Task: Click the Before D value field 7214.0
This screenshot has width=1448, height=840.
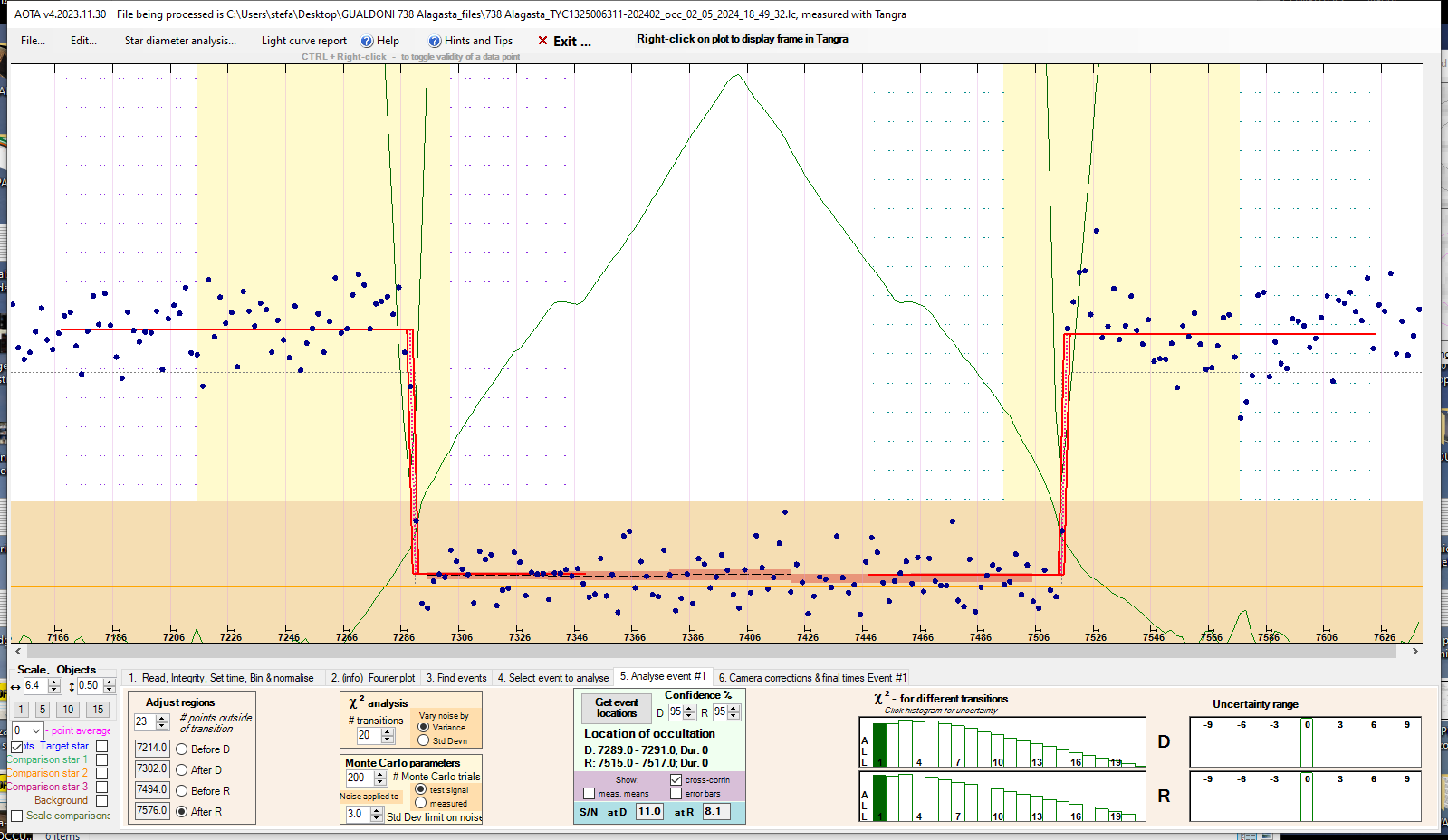Action: click(x=152, y=749)
